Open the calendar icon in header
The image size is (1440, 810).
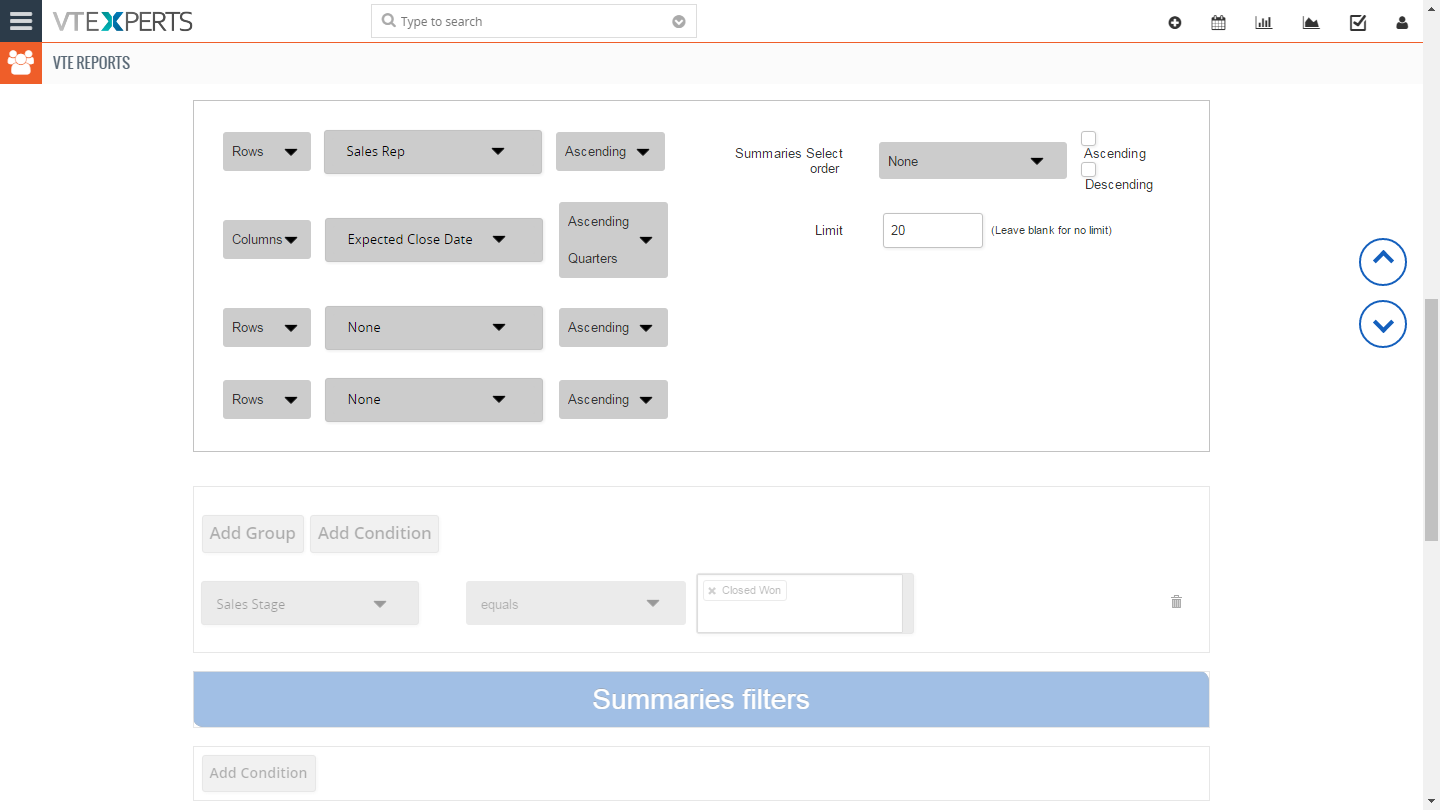coord(1218,22)
